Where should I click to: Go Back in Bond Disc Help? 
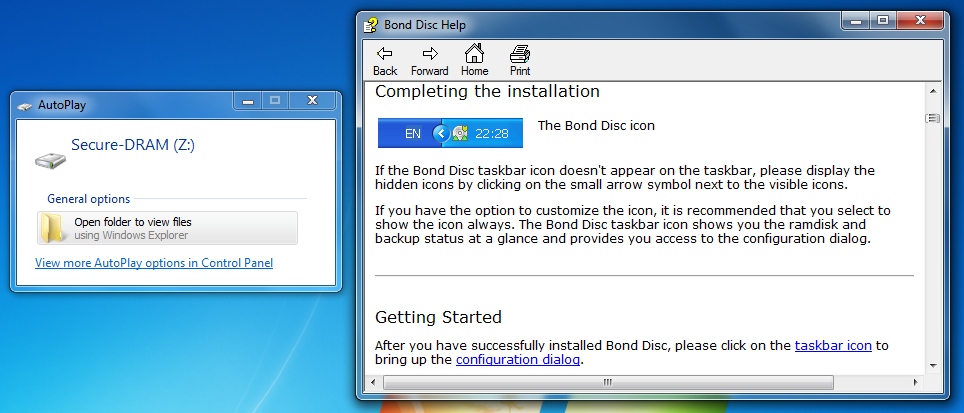pyautogui.click(x=385, y=60)
